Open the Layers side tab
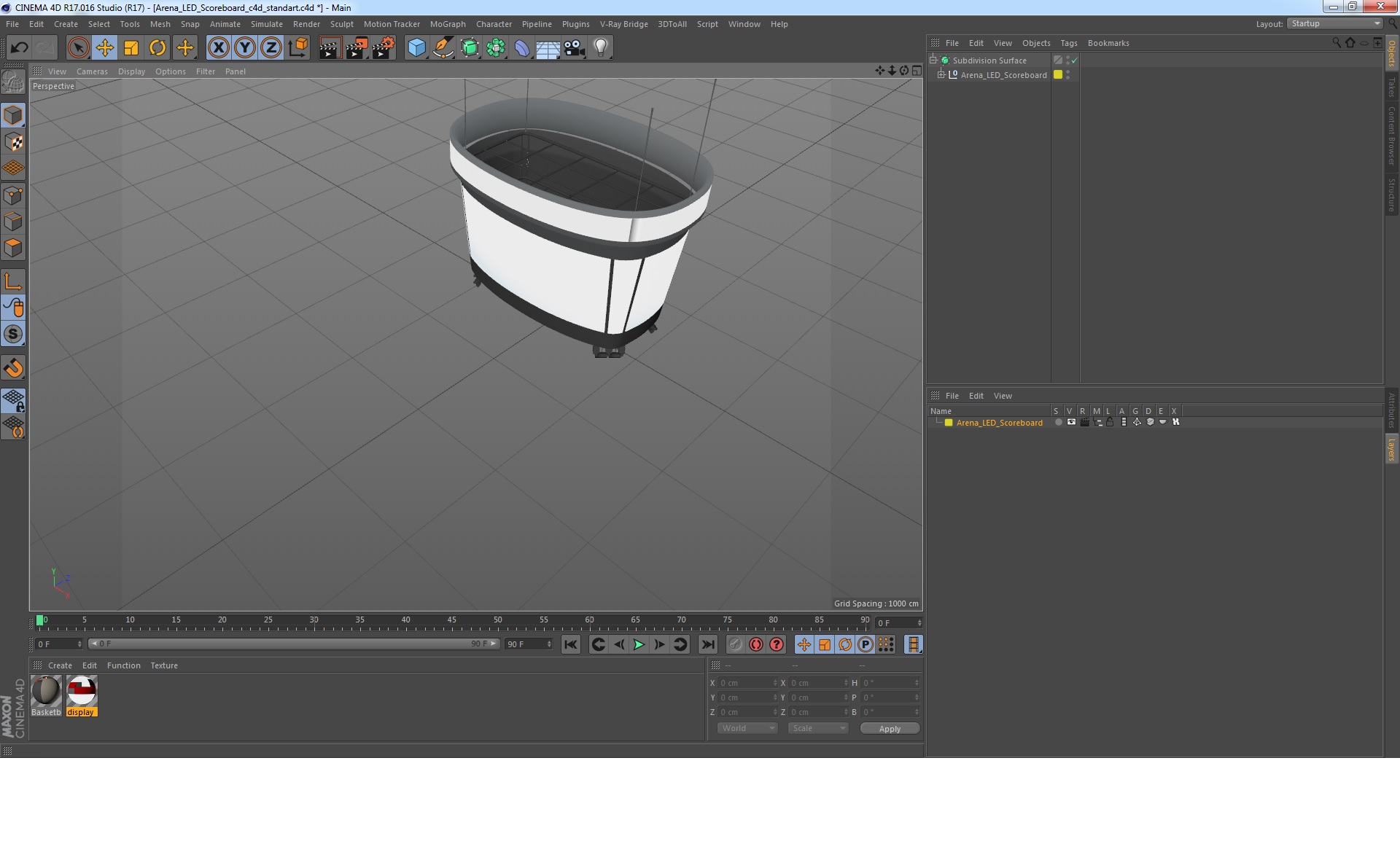Viewport: 1400px width, 844px height. pyautogui.click(x=1392, y=450)
